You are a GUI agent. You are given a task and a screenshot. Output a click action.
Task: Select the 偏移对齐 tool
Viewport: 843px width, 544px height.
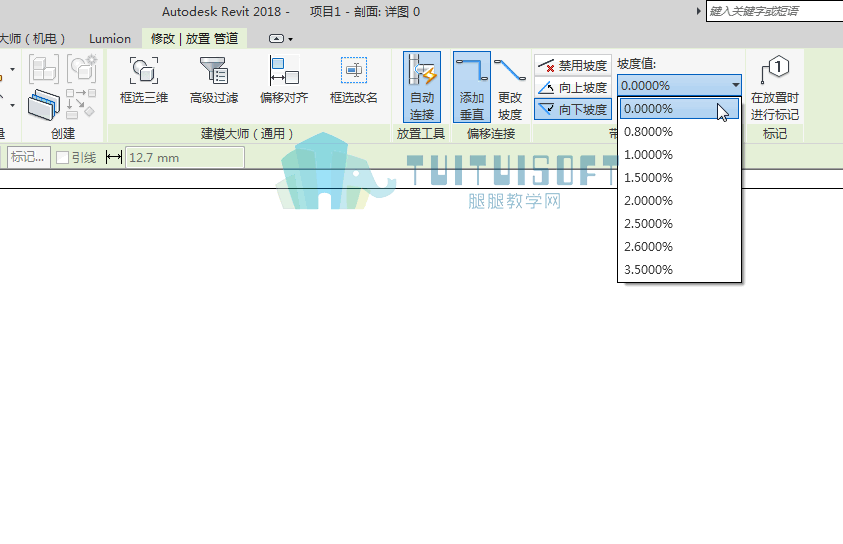coord(284,80)
